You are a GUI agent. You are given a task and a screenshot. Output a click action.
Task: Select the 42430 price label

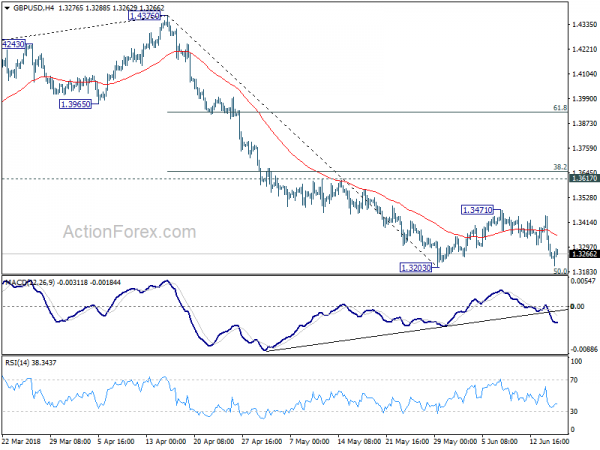point(13,44)
